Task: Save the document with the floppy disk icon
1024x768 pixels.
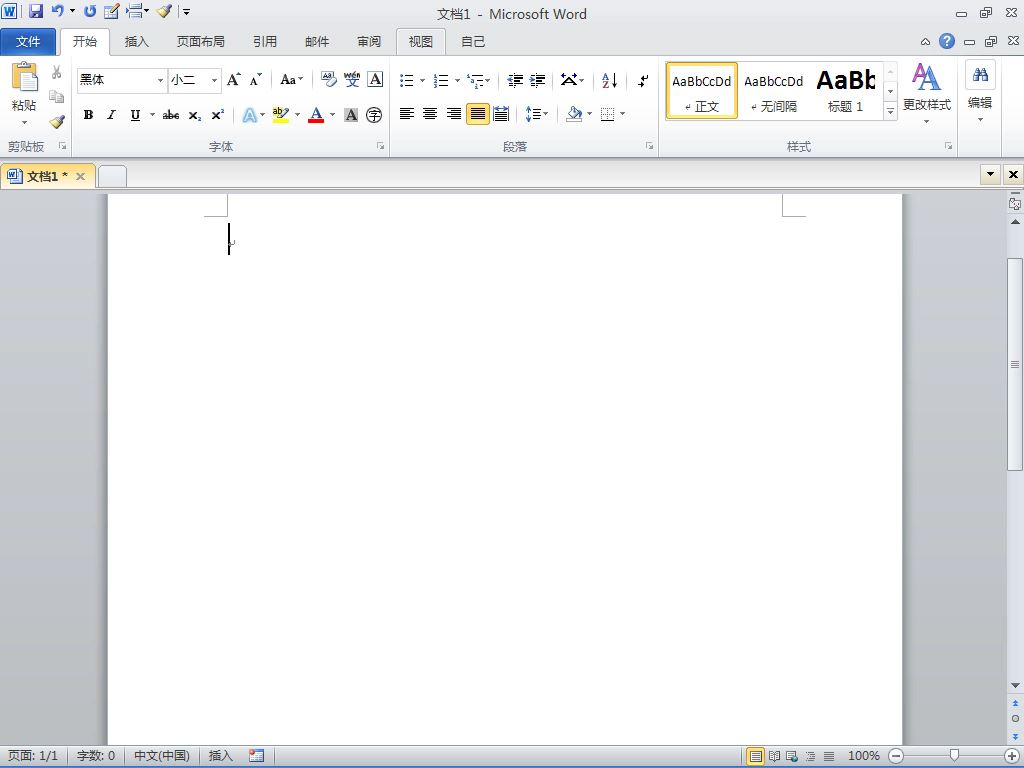Action: (37, 11)
